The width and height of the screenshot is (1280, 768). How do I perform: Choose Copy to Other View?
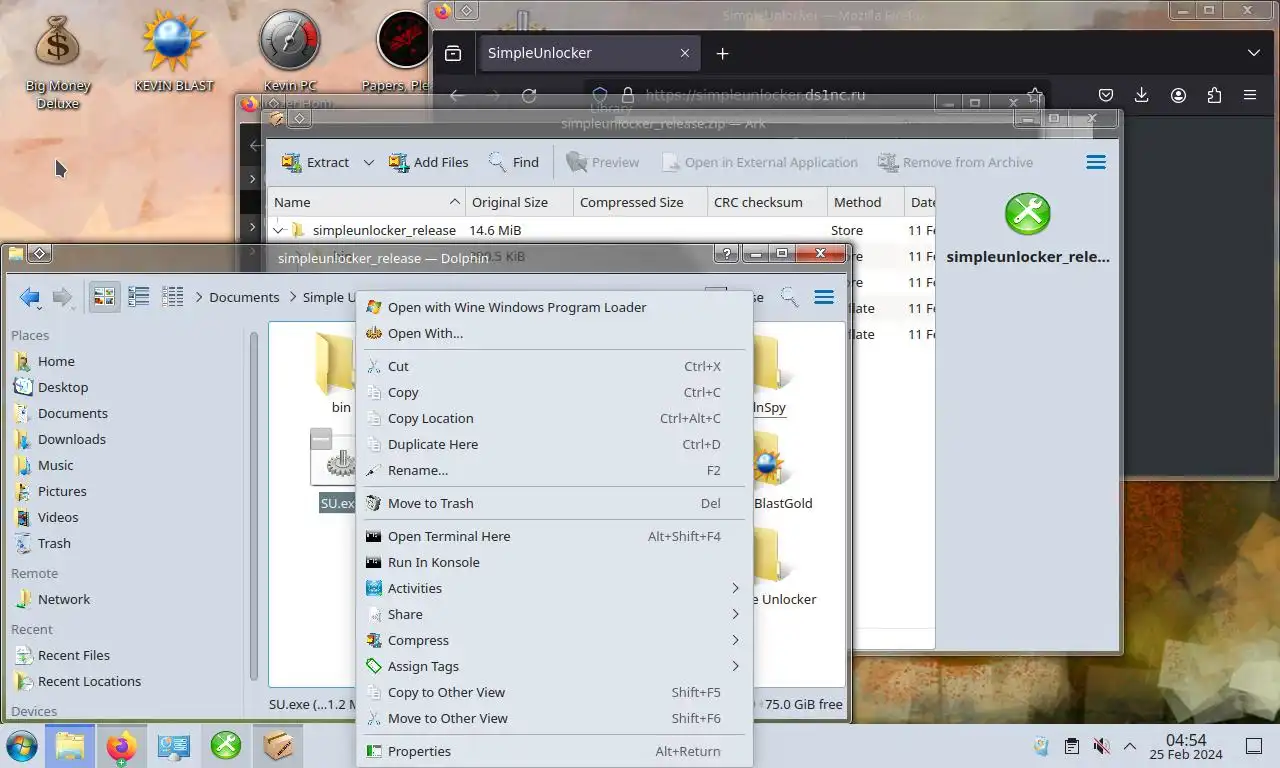[x=554, y=692]
